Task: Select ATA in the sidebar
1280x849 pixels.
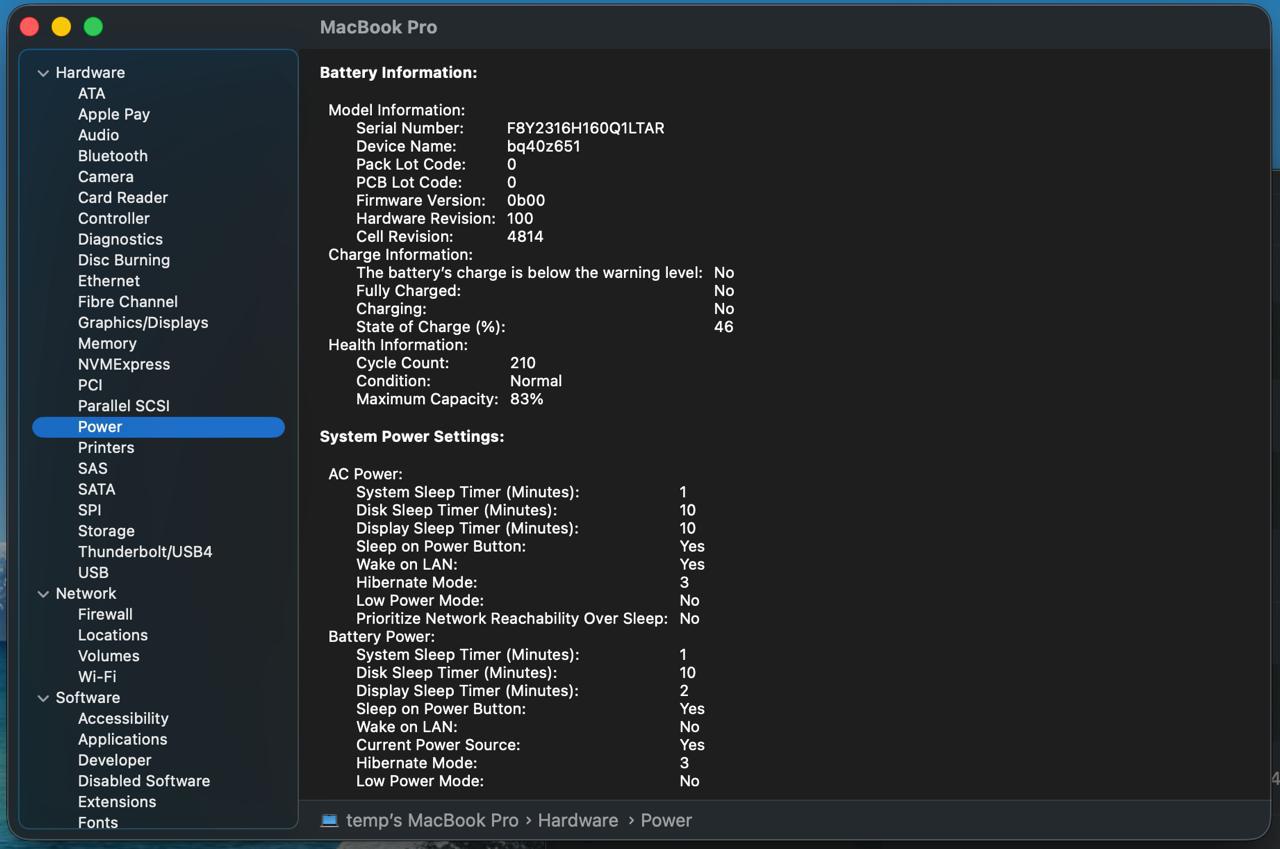Action: (91, 93)
